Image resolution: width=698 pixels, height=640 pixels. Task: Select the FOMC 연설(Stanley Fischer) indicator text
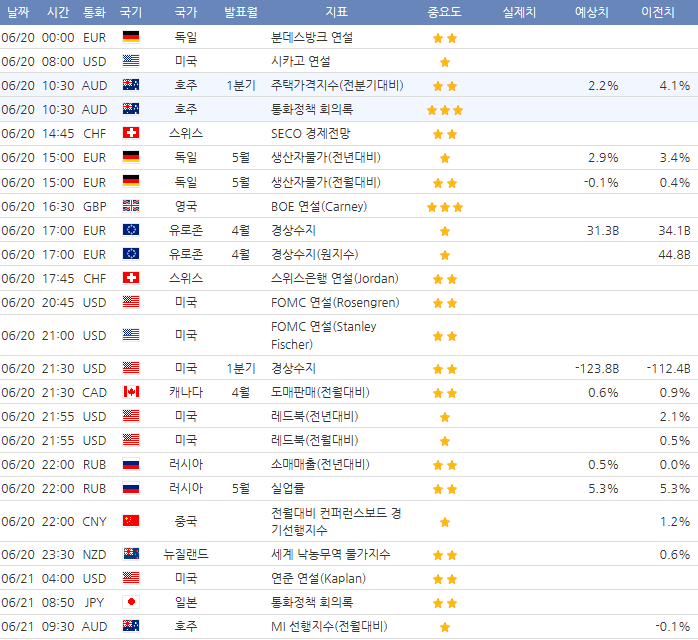point(324,335)
